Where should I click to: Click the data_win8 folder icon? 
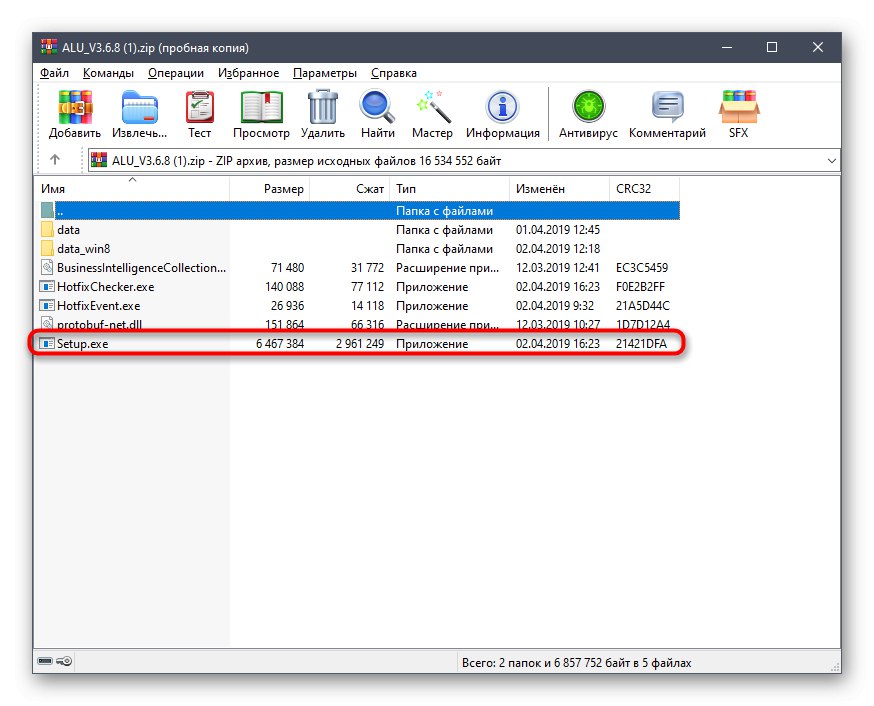coord(47,249)
